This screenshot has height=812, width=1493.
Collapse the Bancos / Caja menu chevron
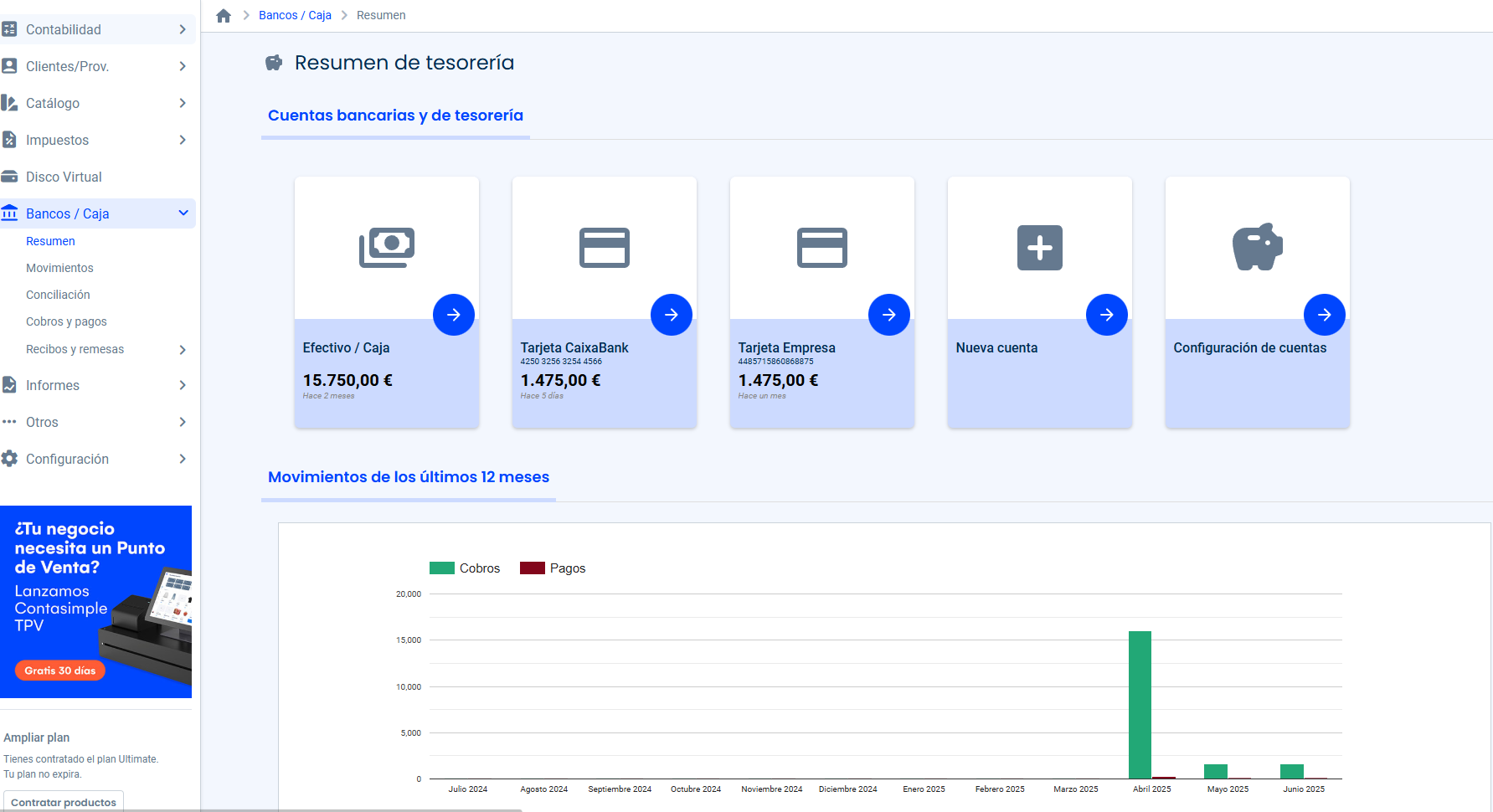click(x=183, y=213)
